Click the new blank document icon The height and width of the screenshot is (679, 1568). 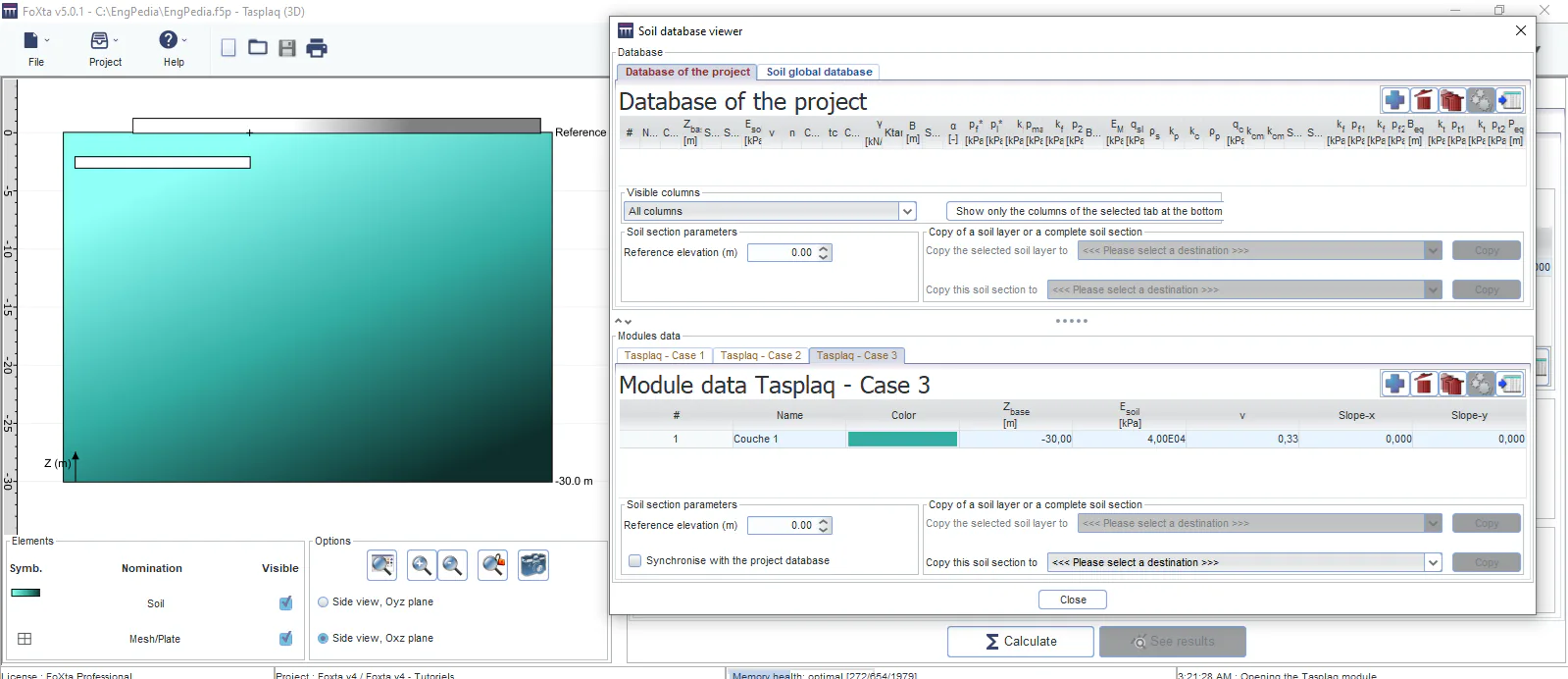[x=228, y=48]
